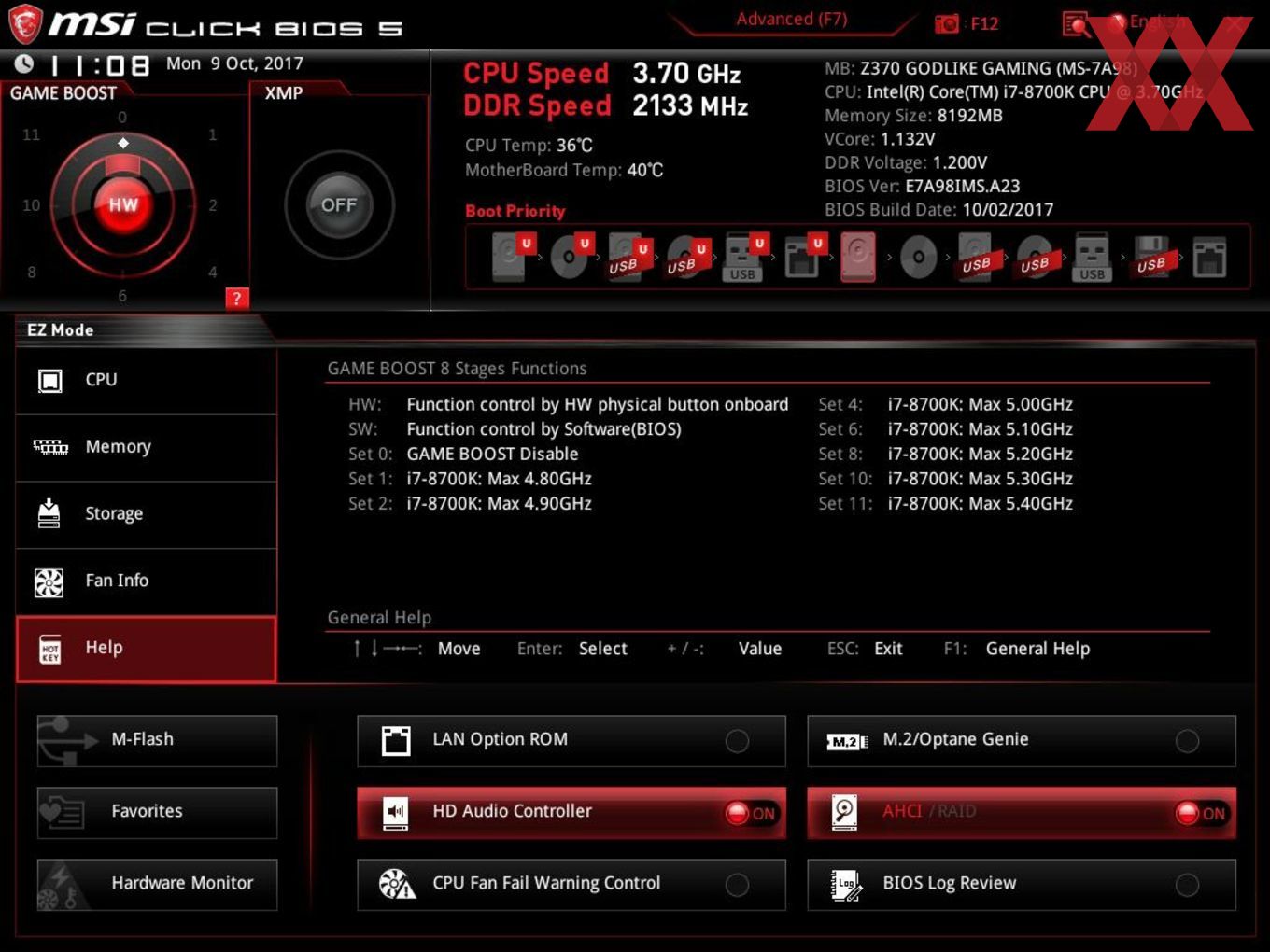Viewport: 1270px width, 952px height.
Task: Set Game Boost dial to stage 4
Action: (x=213, y=272)
